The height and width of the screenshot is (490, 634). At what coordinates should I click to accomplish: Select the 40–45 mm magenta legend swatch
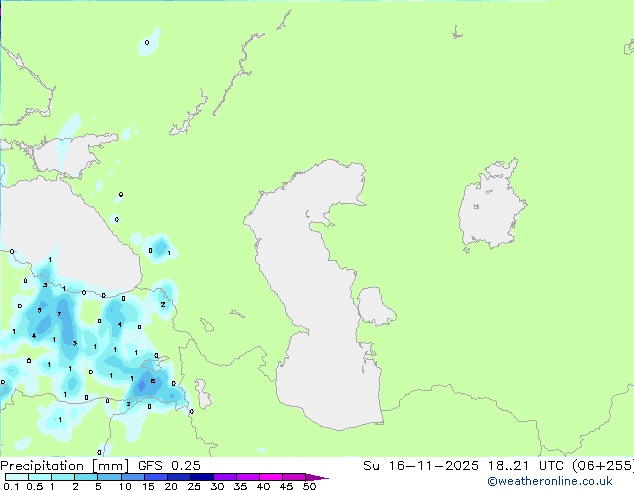[x=271, y=477]
